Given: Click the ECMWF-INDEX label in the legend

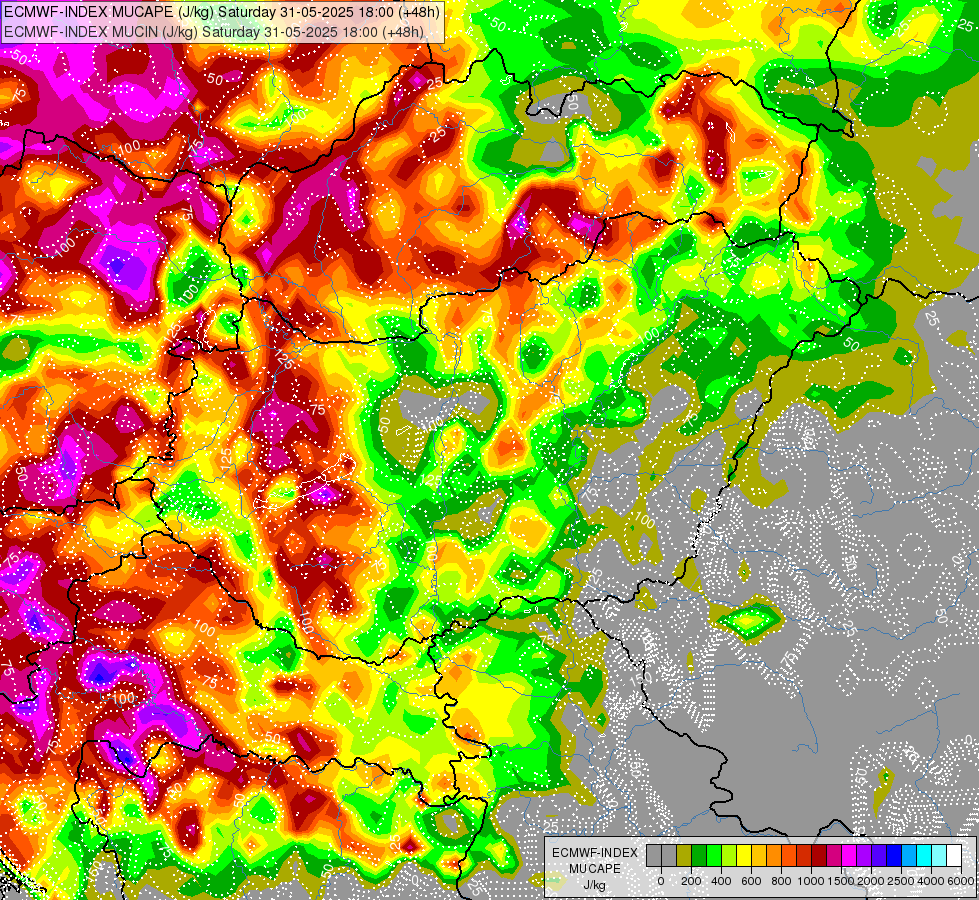Looking at the screenshot, I should point(595,853).
